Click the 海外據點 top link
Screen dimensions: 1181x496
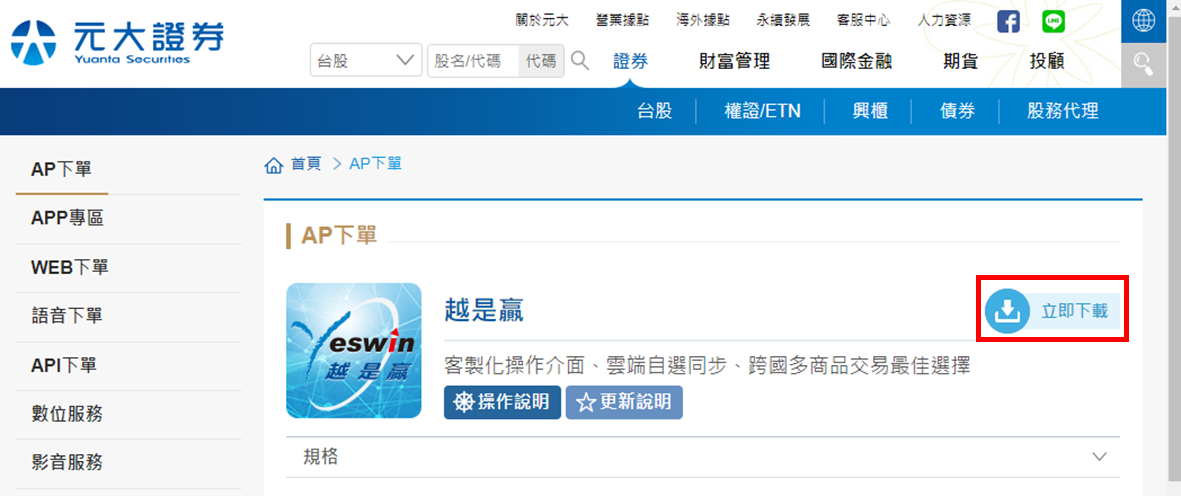click(703, 20)
